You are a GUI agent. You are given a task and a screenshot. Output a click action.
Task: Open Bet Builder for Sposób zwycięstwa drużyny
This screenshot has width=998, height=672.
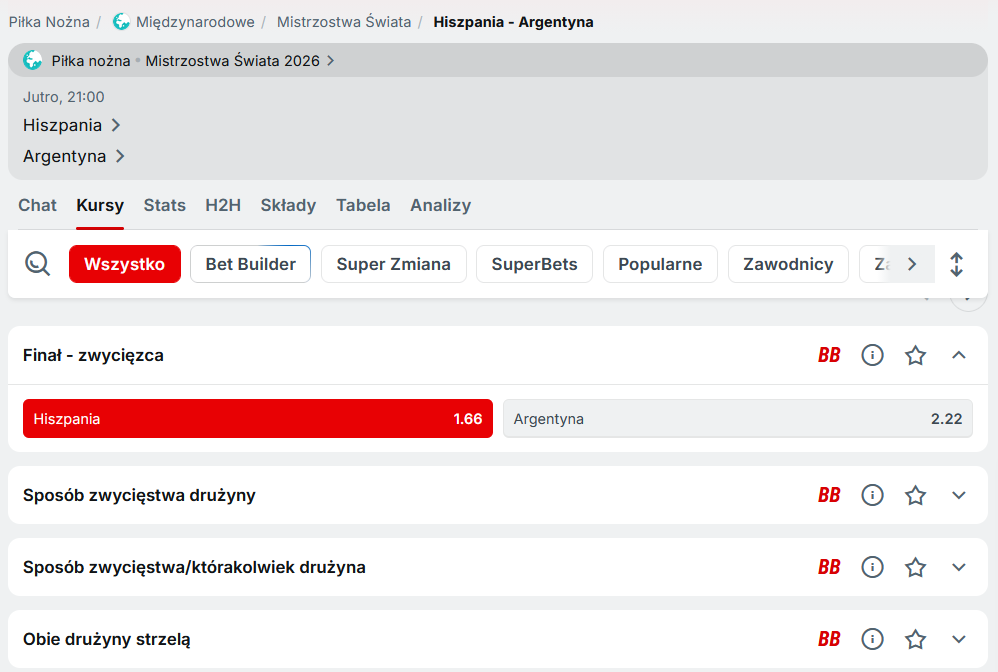click(829, 495)
